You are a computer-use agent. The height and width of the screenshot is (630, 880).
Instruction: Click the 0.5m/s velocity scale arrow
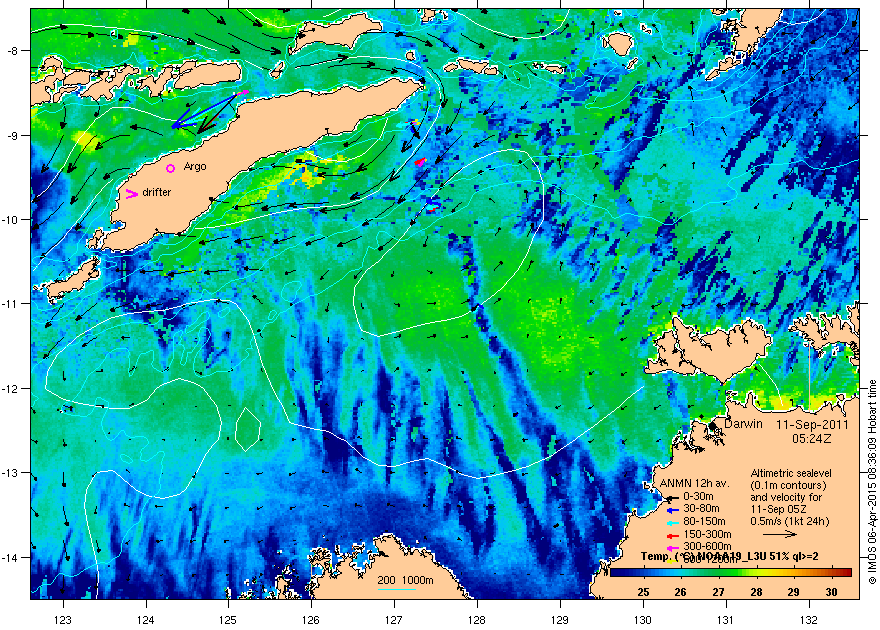[x=780, y=534]
